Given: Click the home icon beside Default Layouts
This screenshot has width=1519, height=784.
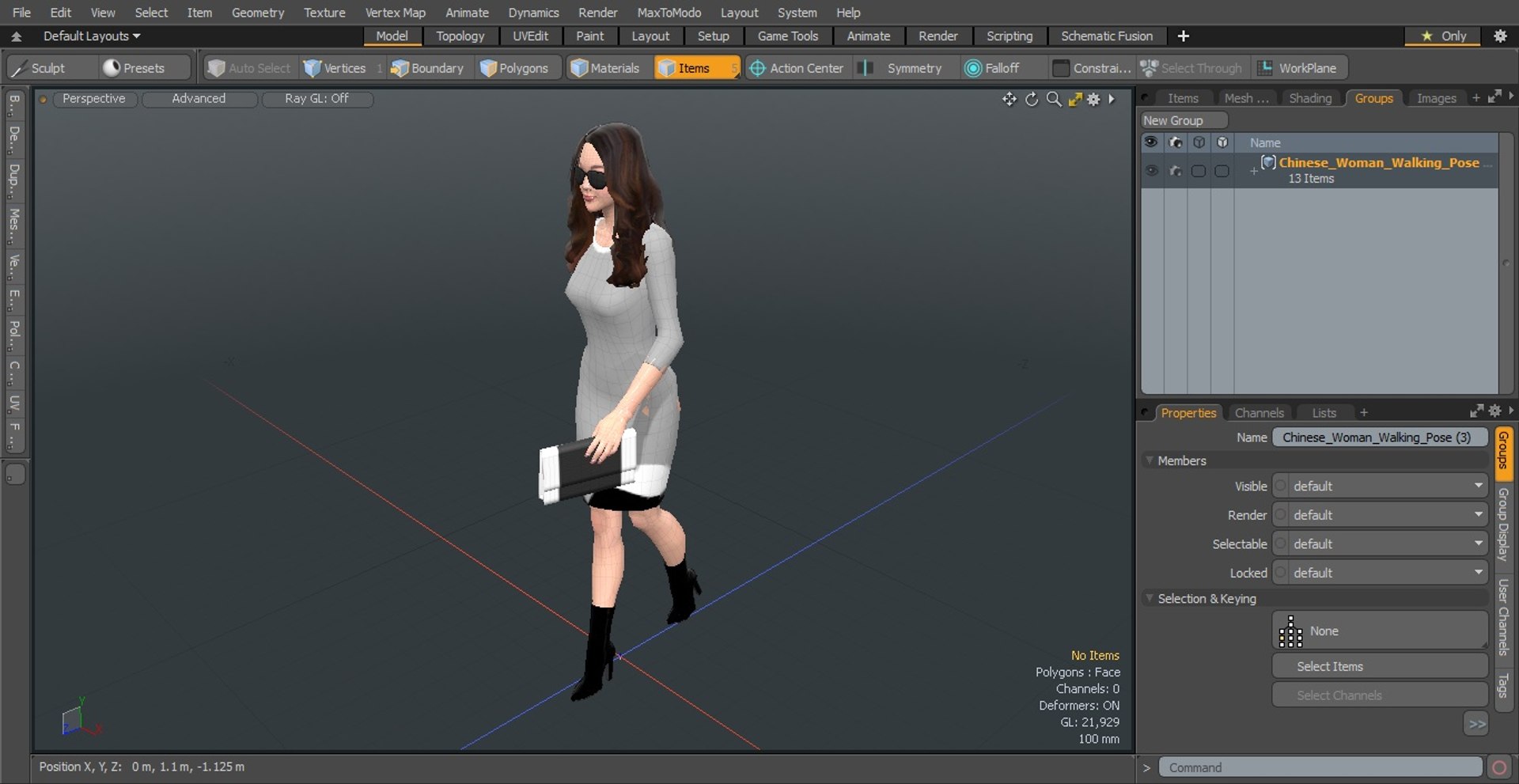Looking at the screenshot, I should [x=16, y=36].
